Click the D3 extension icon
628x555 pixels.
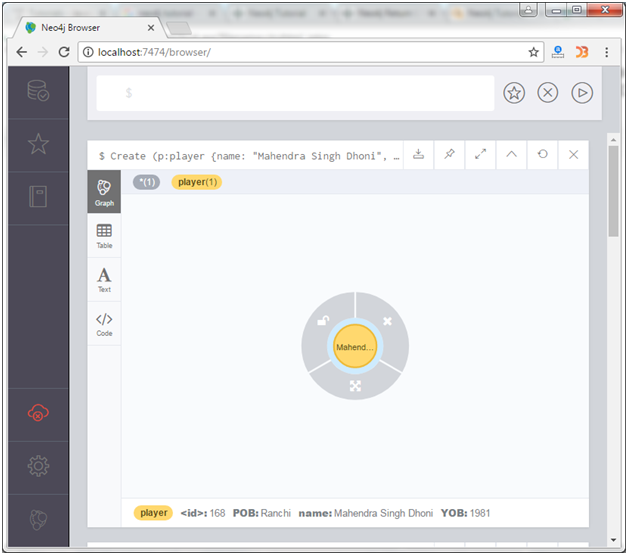click(582, 52)
